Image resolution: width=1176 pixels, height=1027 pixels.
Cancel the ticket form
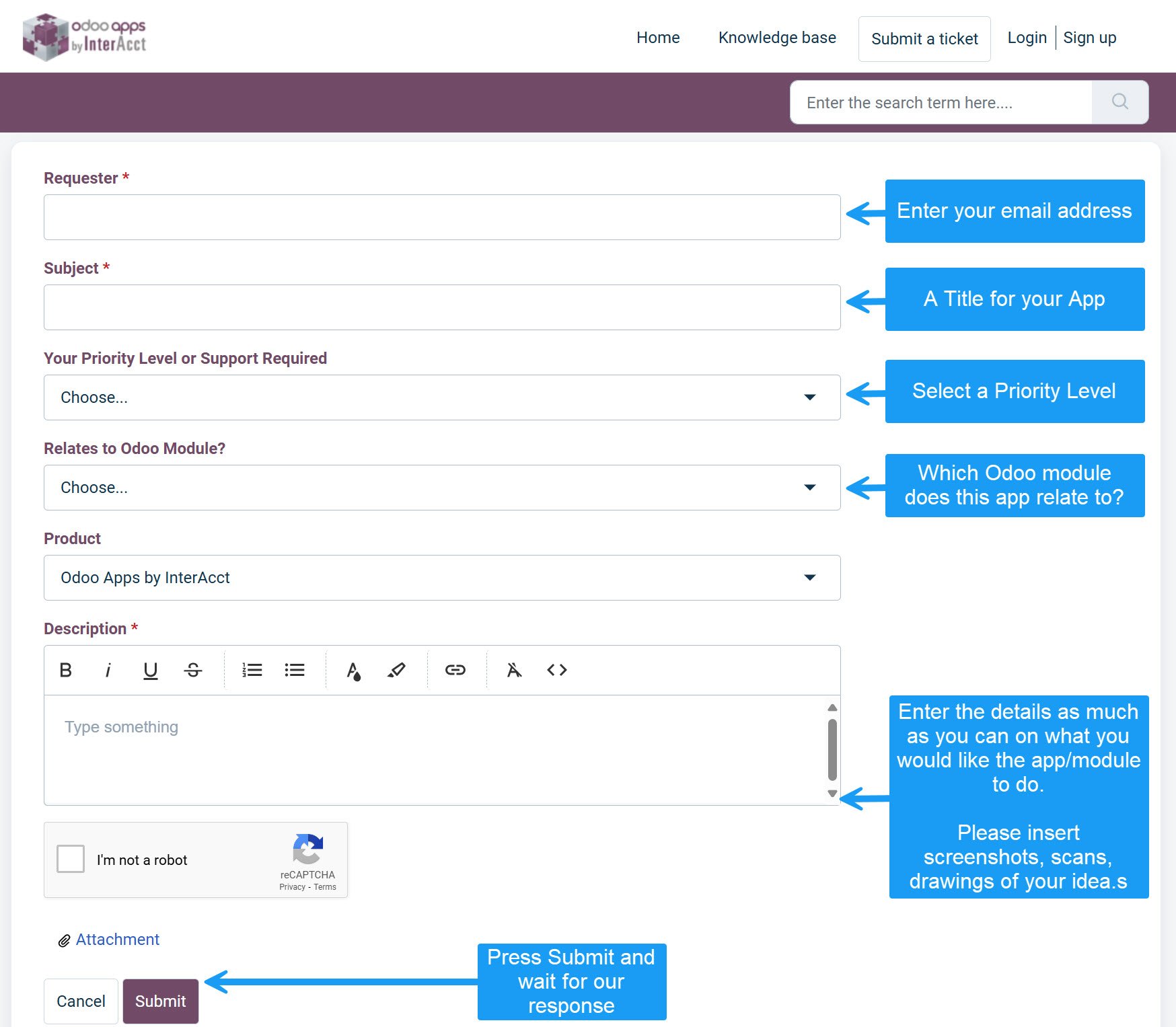click(81, 1001)
